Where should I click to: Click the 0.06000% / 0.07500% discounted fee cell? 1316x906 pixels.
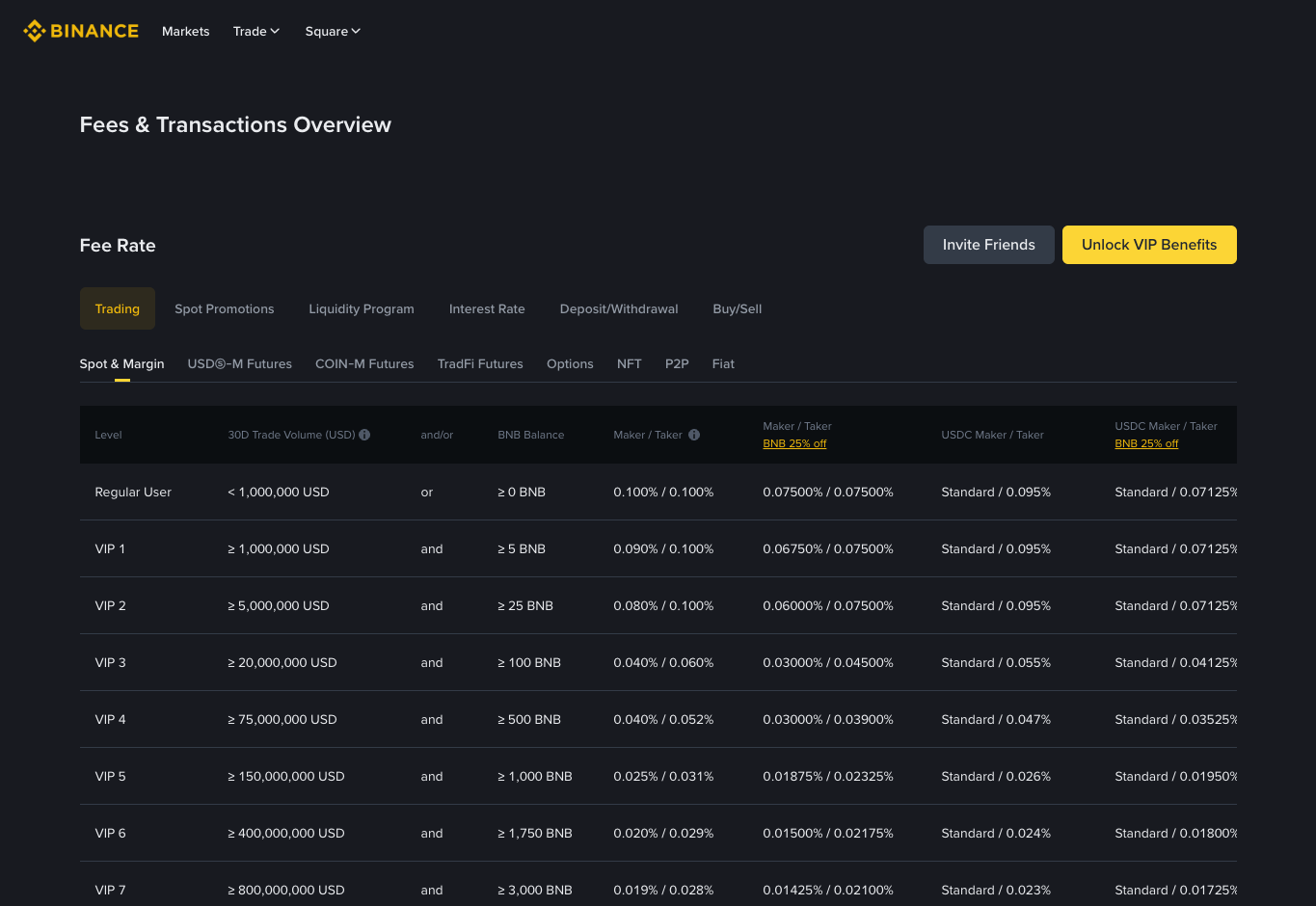pos(828,606)
